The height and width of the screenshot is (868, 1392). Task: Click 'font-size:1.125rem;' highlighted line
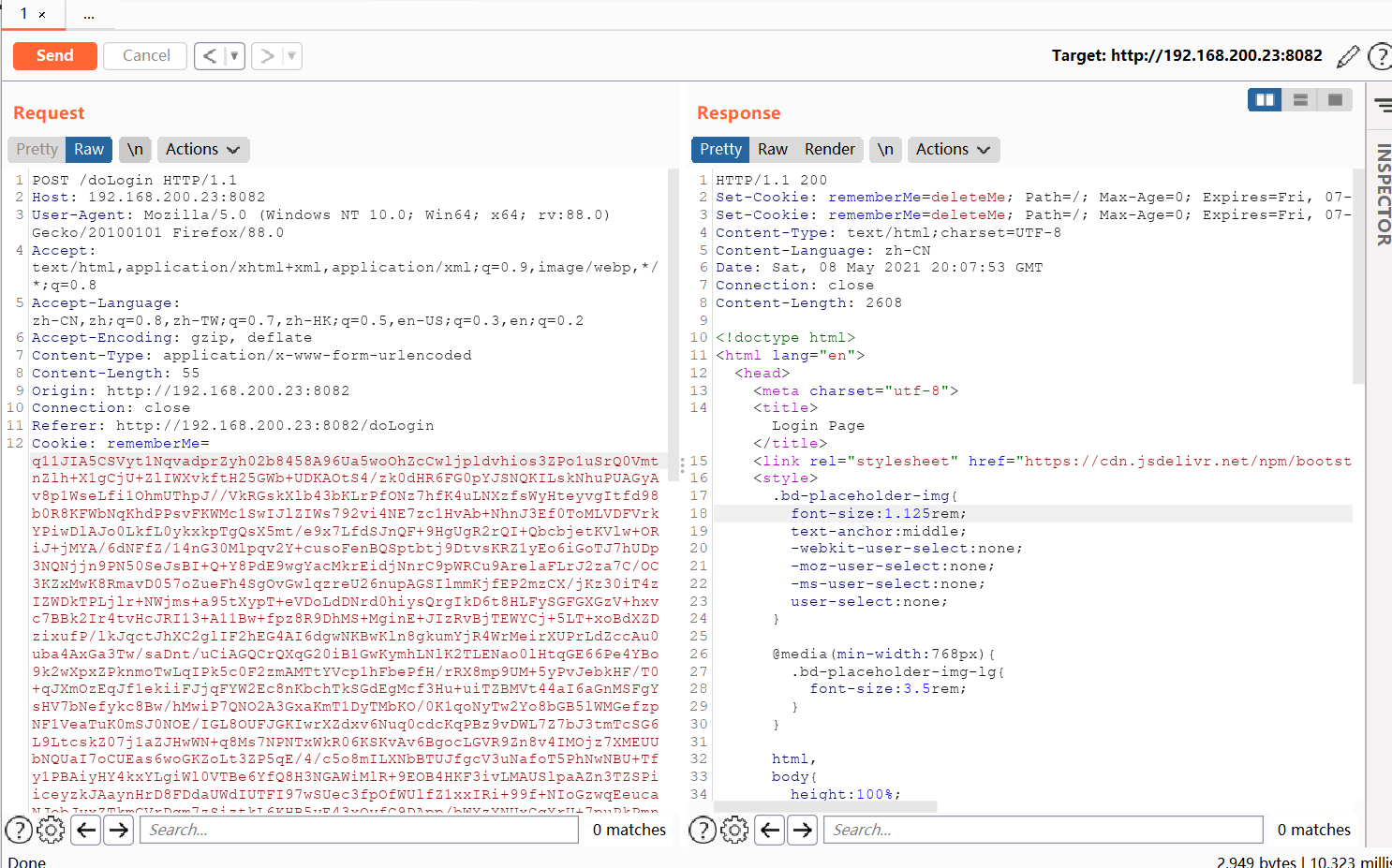(878, 513)
